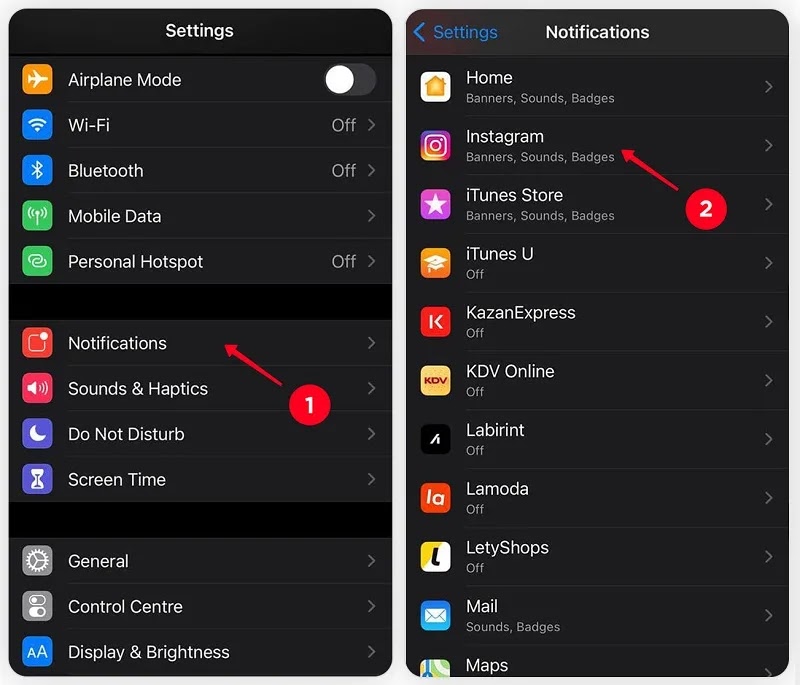
Task: Open LetyShops notification settings
Action: tap(597, 556)
